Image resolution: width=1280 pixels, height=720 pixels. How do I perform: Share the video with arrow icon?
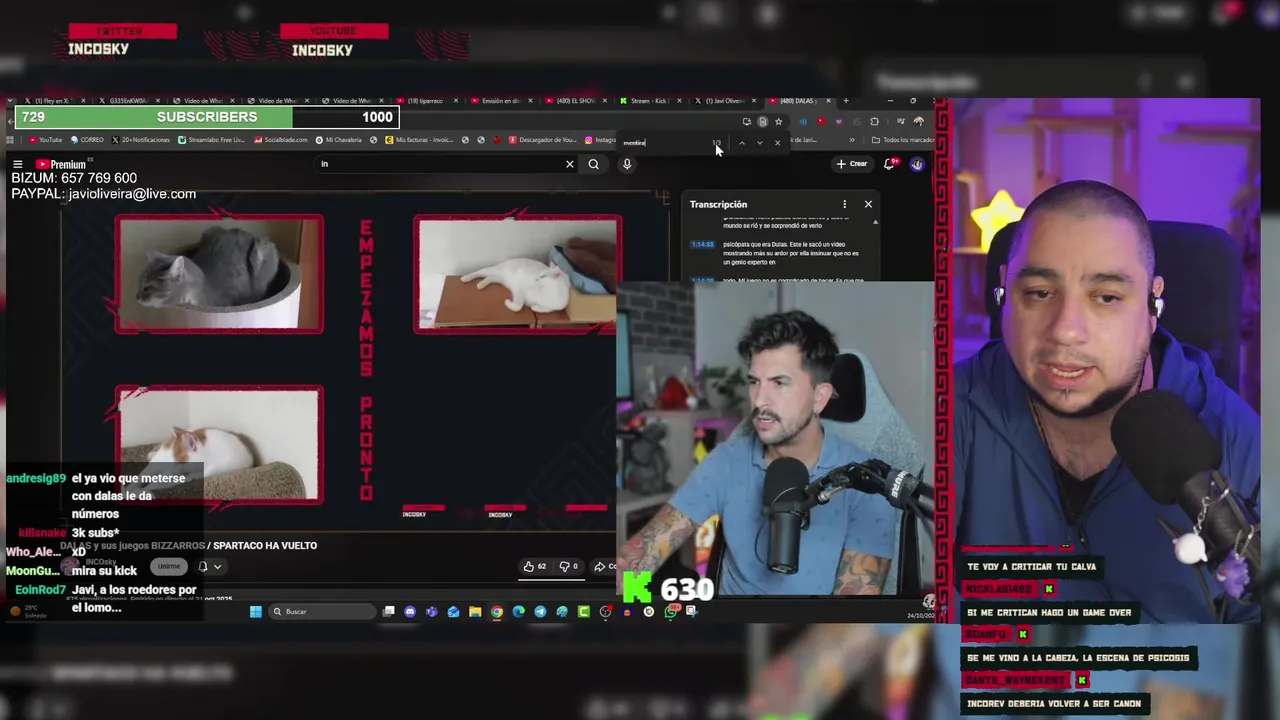604,566
